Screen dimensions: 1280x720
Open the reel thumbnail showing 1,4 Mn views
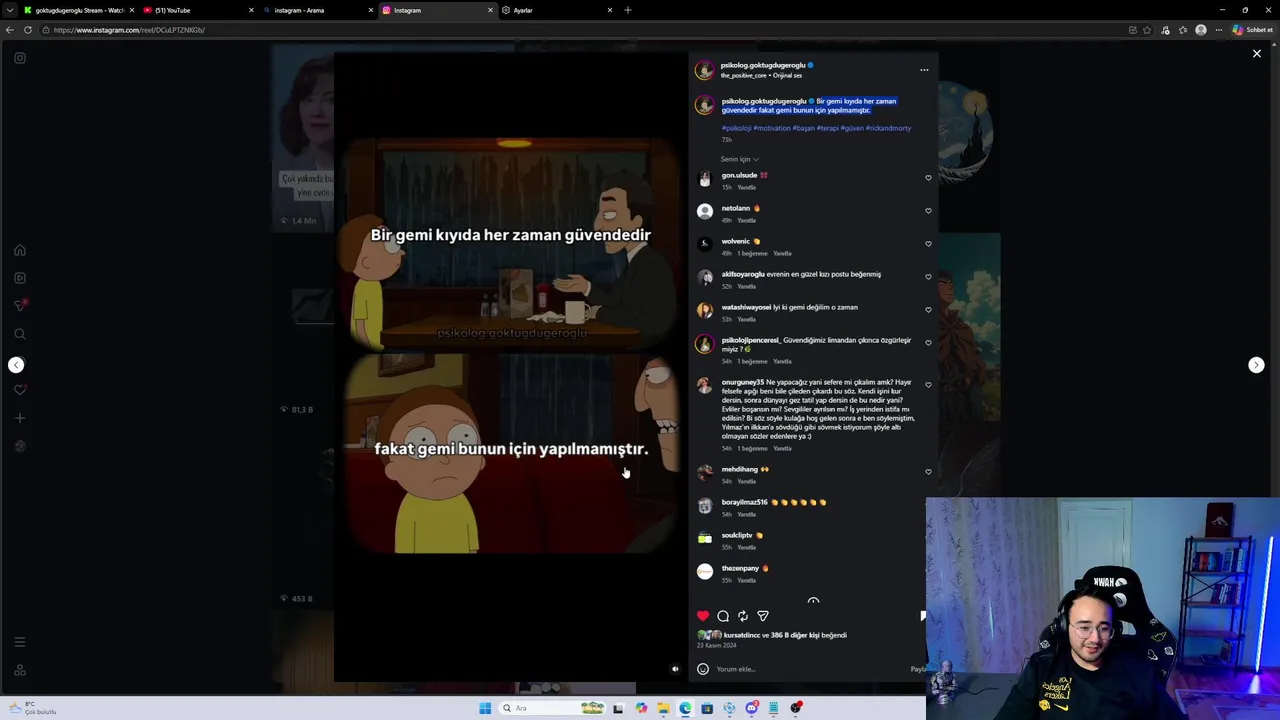[302, 137]
